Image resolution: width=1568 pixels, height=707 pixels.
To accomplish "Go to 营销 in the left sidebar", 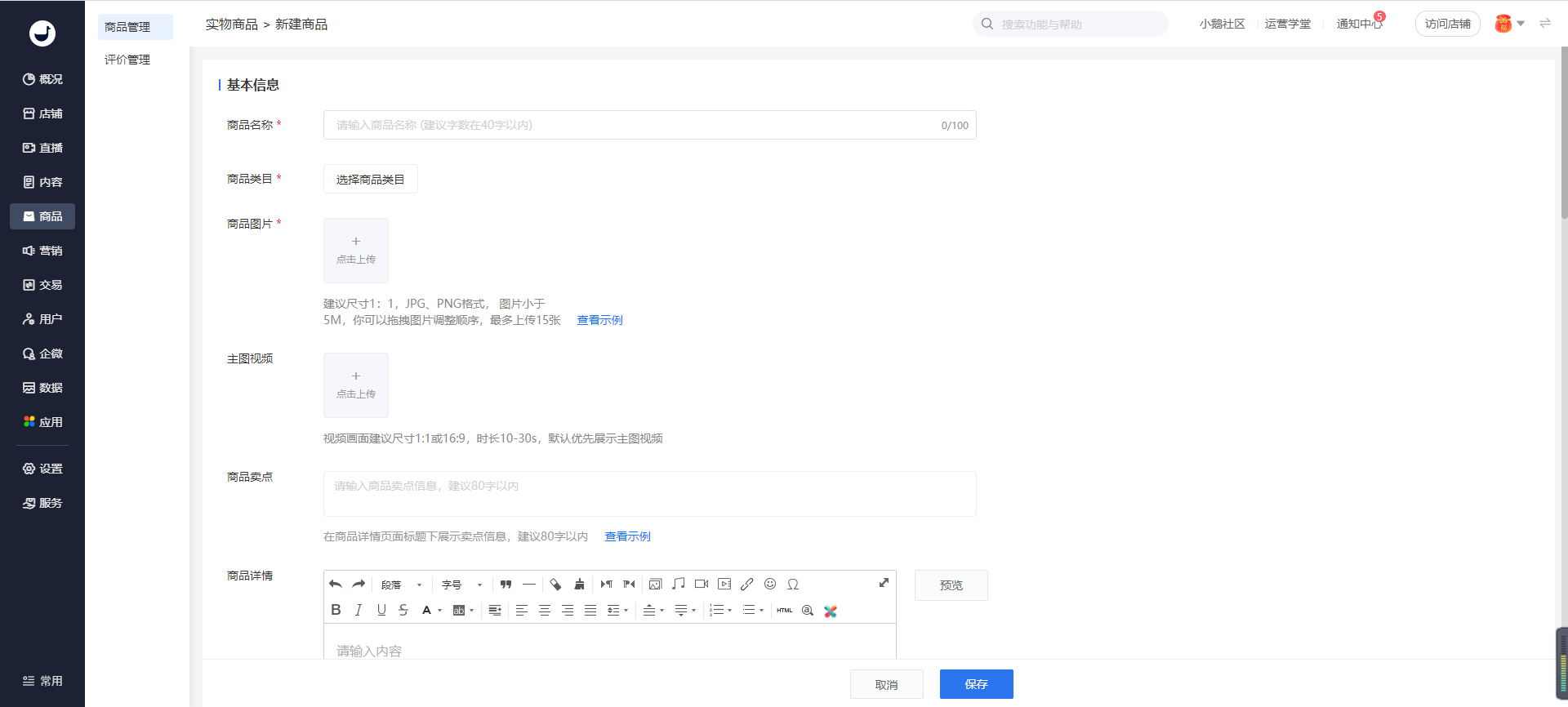I will click(42, 251).
